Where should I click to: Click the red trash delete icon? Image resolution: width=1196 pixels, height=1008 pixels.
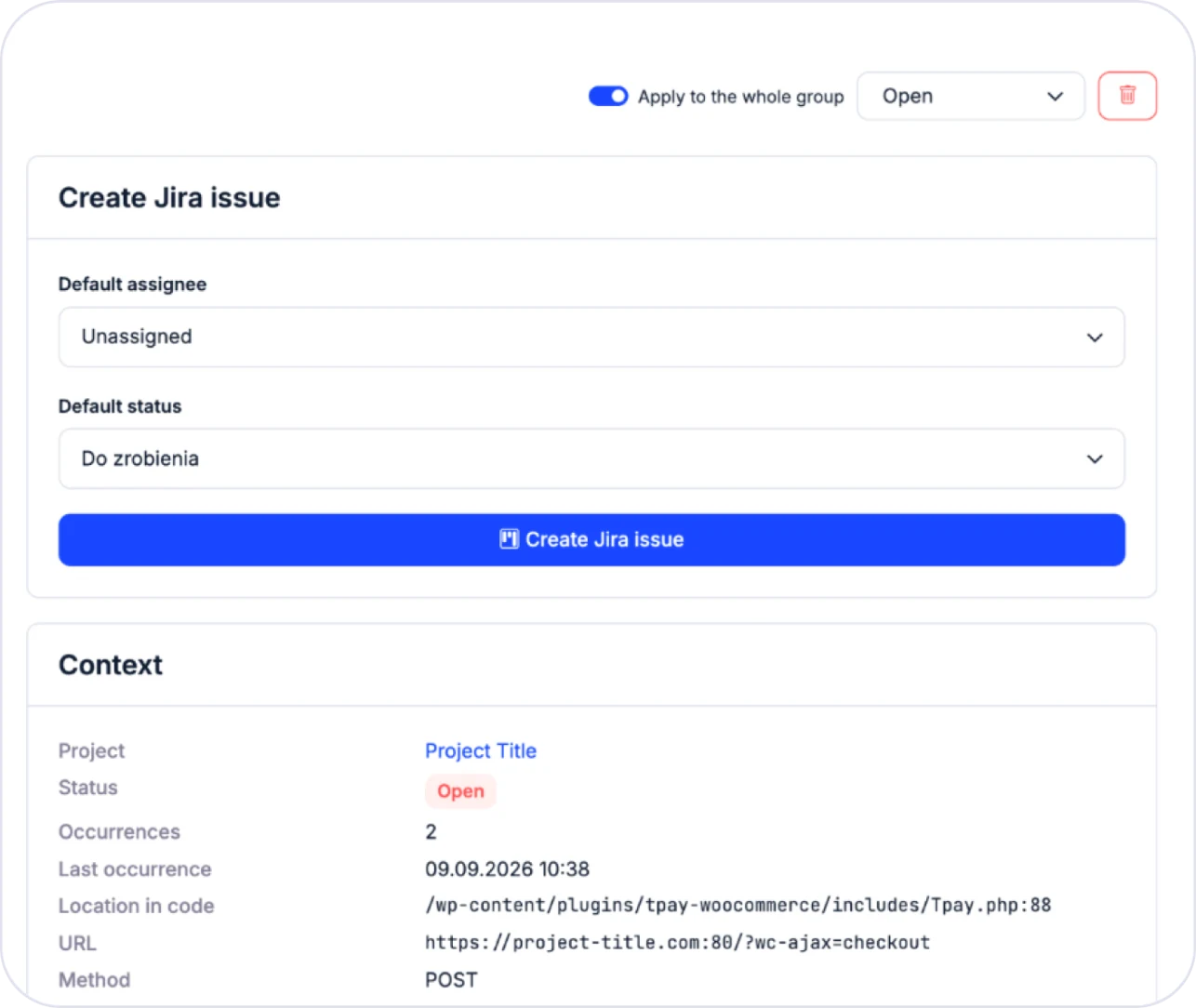click(x=1127, y=96)
